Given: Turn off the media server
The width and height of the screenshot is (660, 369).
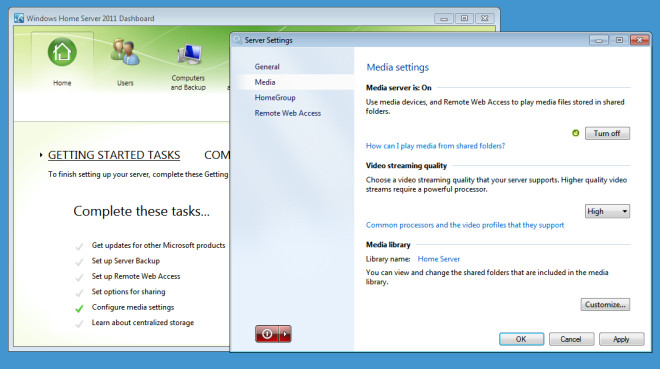Looking at the screenshot, I should [607, 133].
